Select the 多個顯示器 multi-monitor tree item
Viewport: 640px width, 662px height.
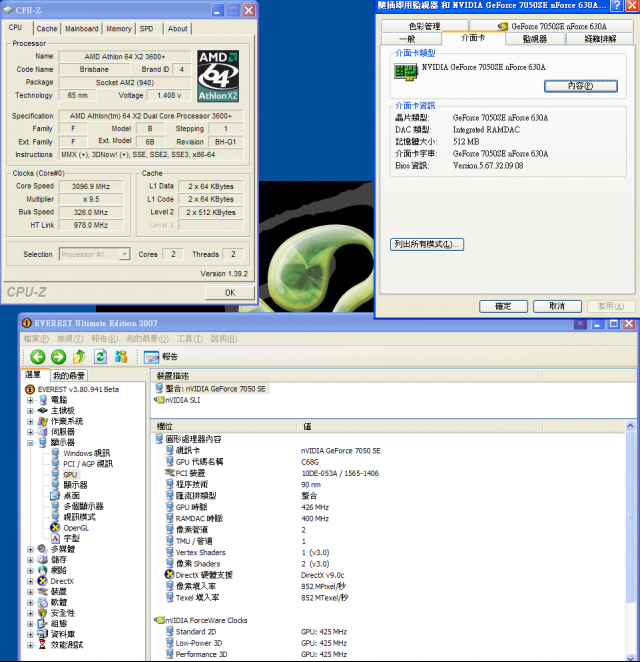pyautogui.click(x=83, y=506)
